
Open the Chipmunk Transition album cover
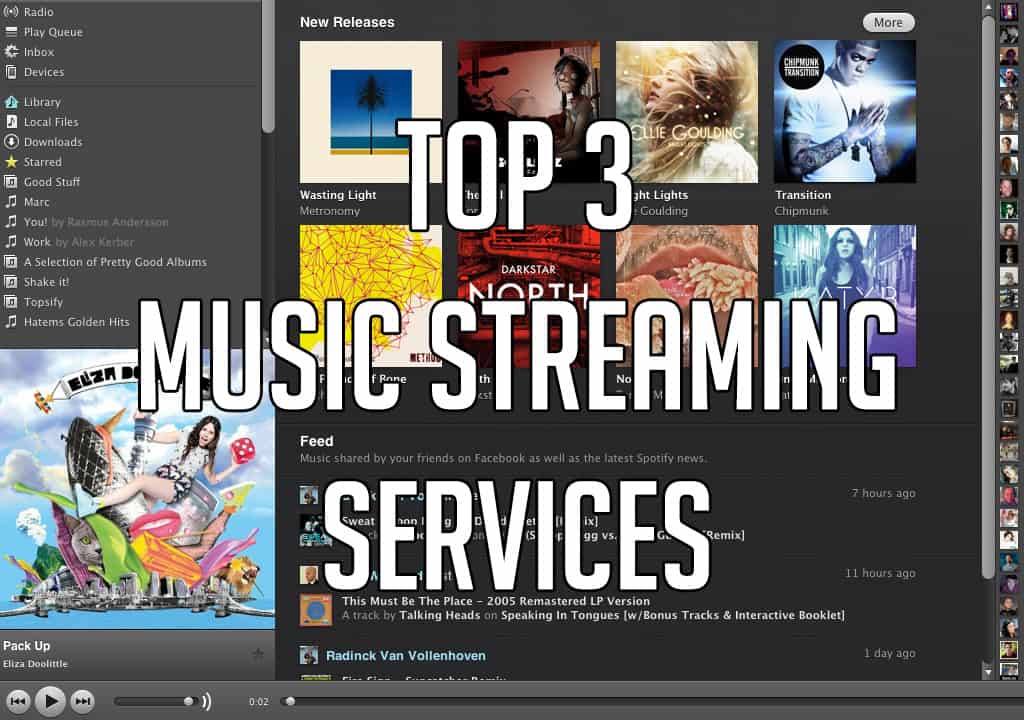point(845,112)
